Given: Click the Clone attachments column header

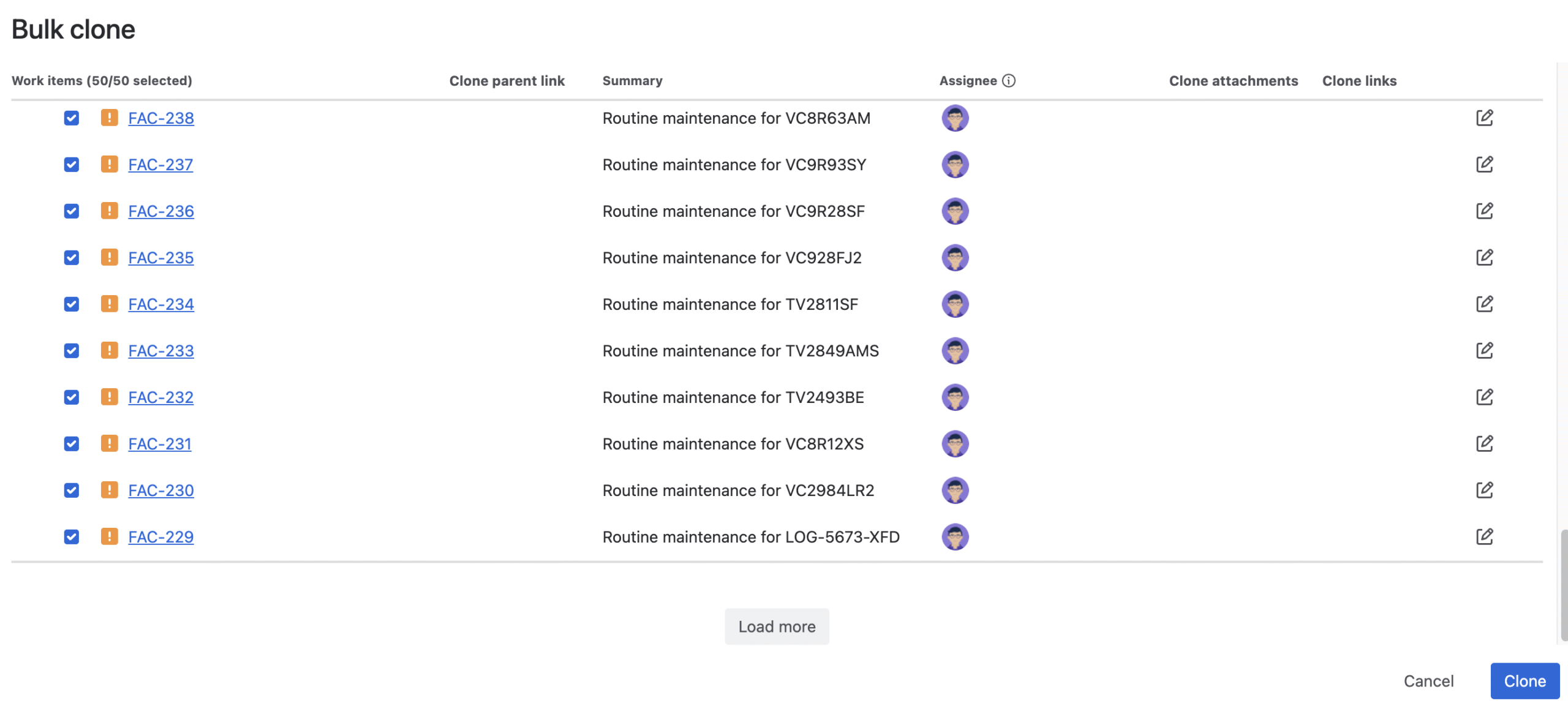Looking at the screenshot, I should [x=1233, y=81].
